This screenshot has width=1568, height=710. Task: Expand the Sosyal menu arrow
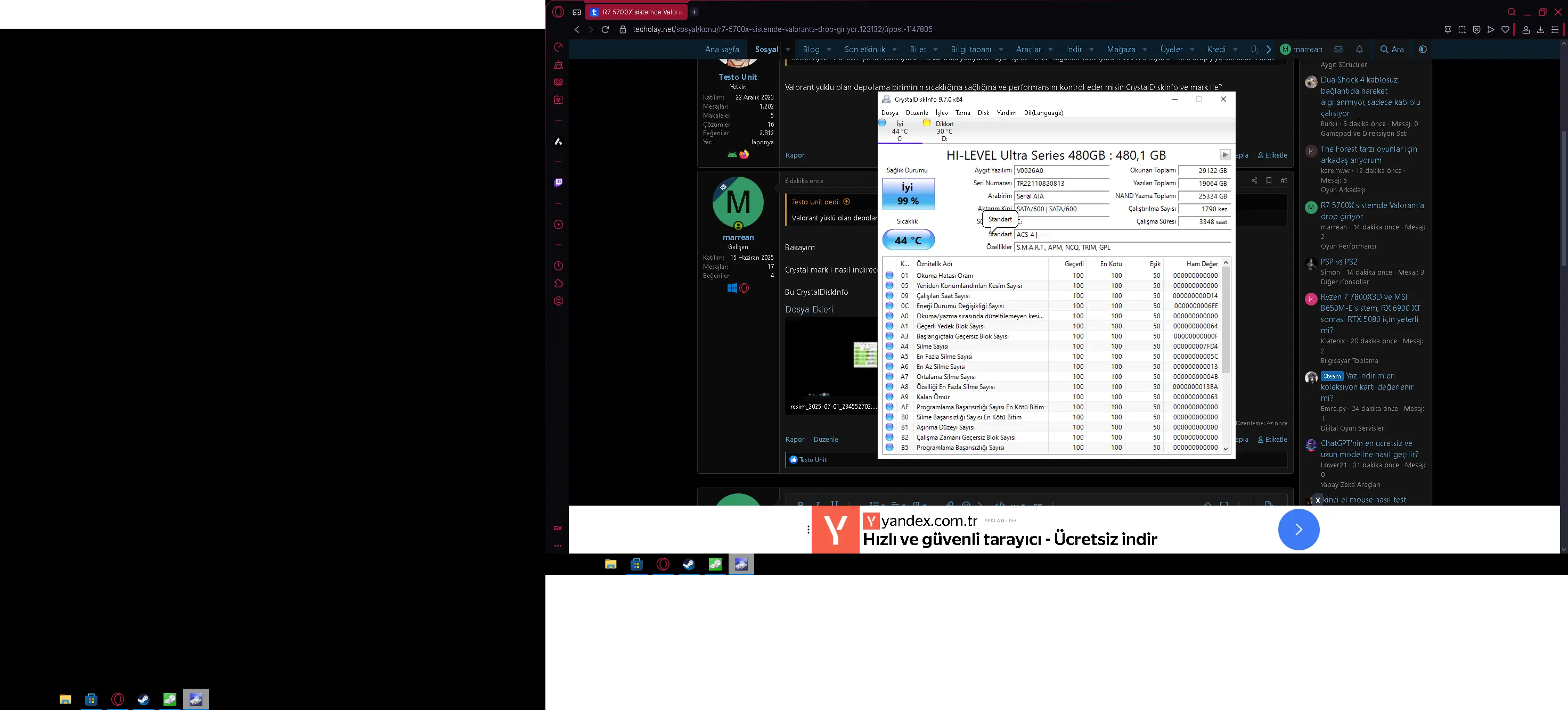pos(788,49)
